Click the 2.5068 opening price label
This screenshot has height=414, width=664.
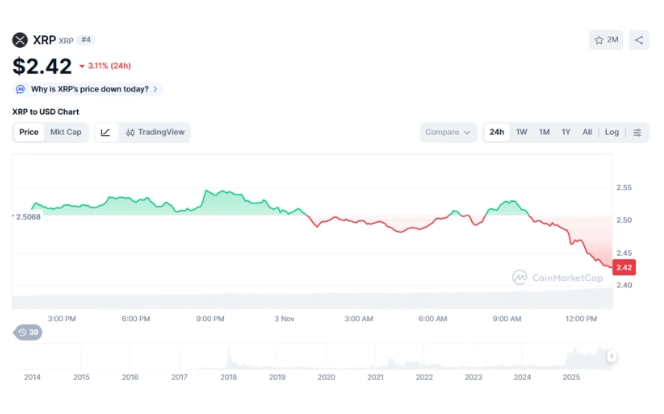[28, 217]
